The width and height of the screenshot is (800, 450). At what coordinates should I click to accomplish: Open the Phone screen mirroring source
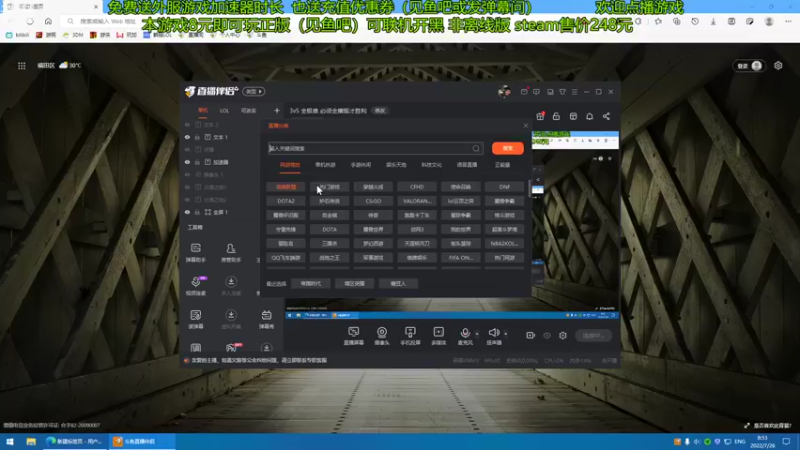[410, 332]
